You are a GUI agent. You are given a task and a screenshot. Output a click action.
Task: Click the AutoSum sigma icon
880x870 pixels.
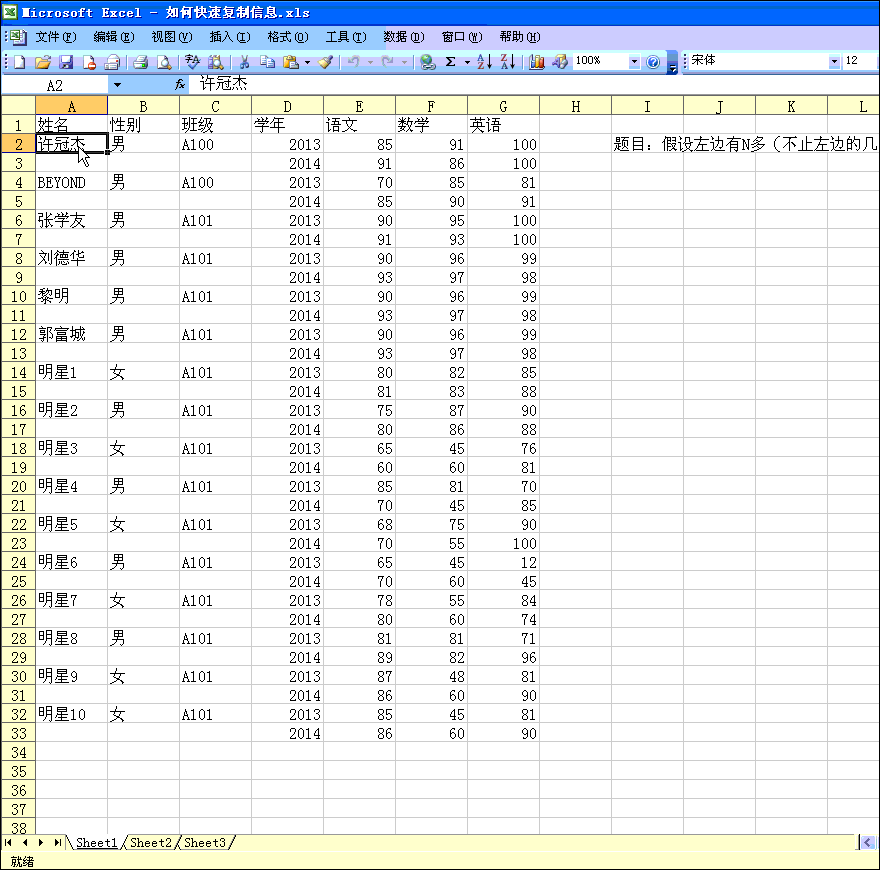(450, 62)
